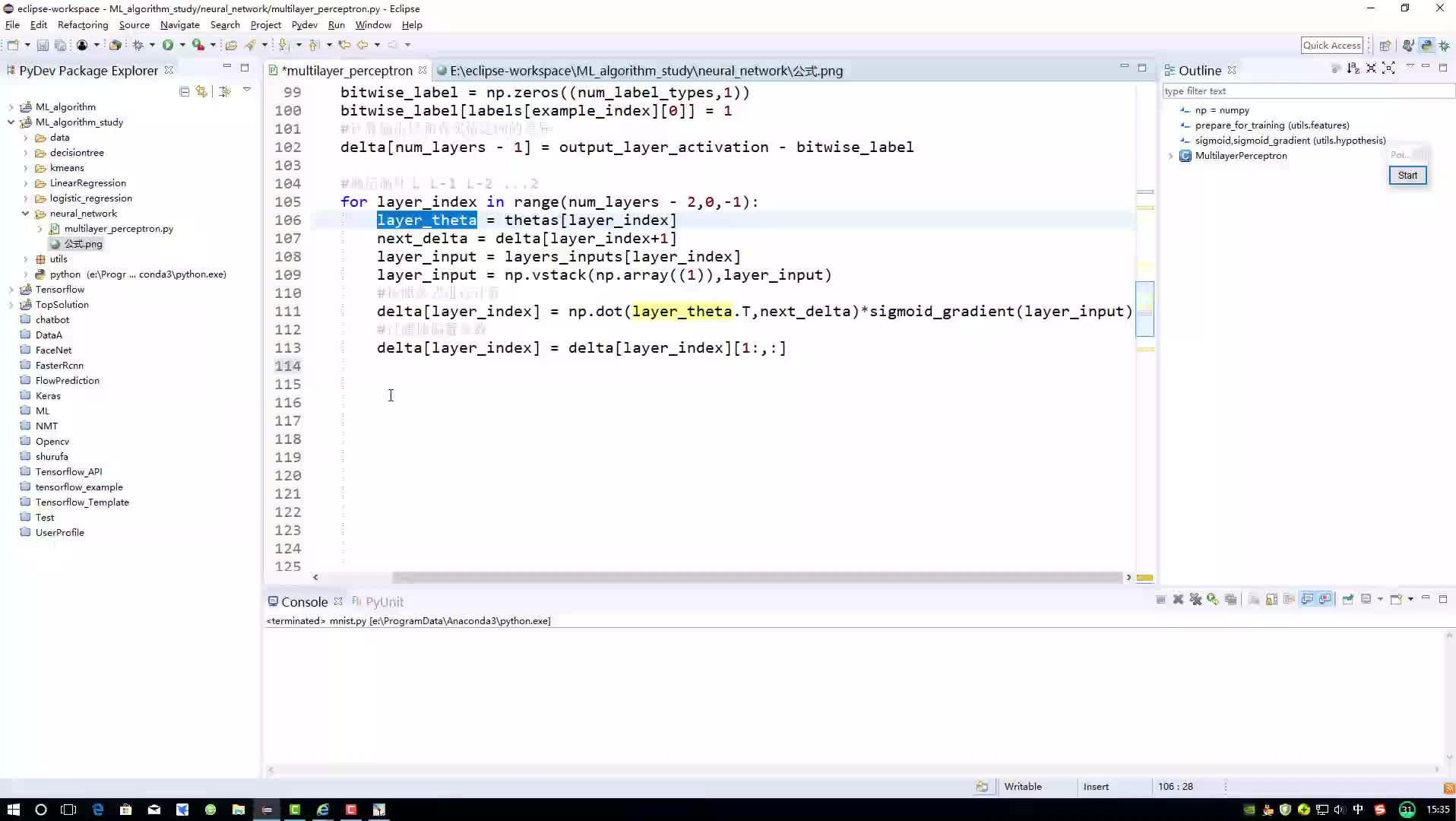This screenshot has height=821, width=1456.
Task: Switch to Java perspective icon
Action: click(x=1408, y=46)
